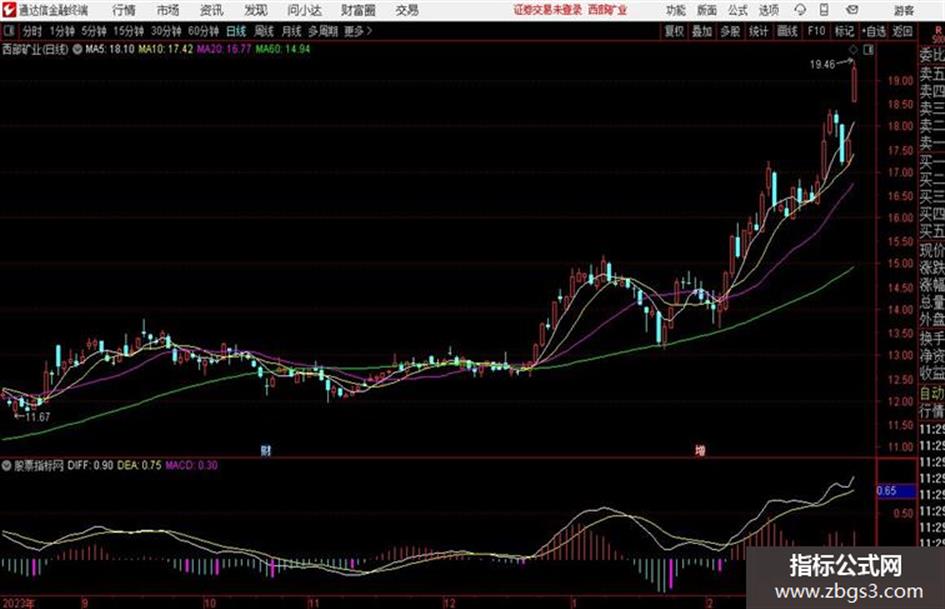Click the 11.67 low price label

tap(37, 417)
